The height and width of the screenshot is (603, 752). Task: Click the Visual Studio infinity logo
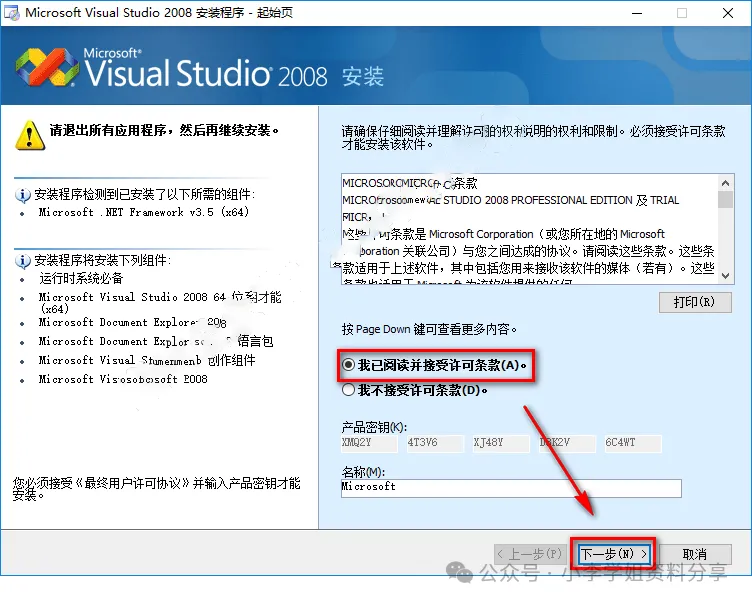click(47, 67)
